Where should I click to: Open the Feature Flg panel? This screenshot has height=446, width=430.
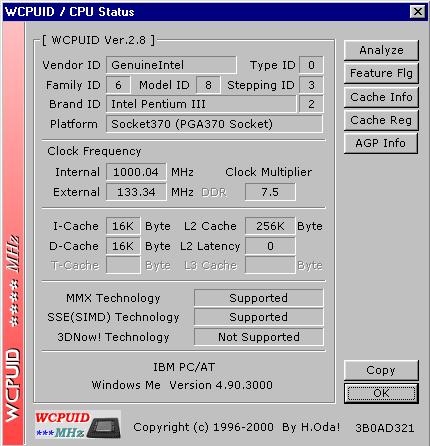[381, 73]
